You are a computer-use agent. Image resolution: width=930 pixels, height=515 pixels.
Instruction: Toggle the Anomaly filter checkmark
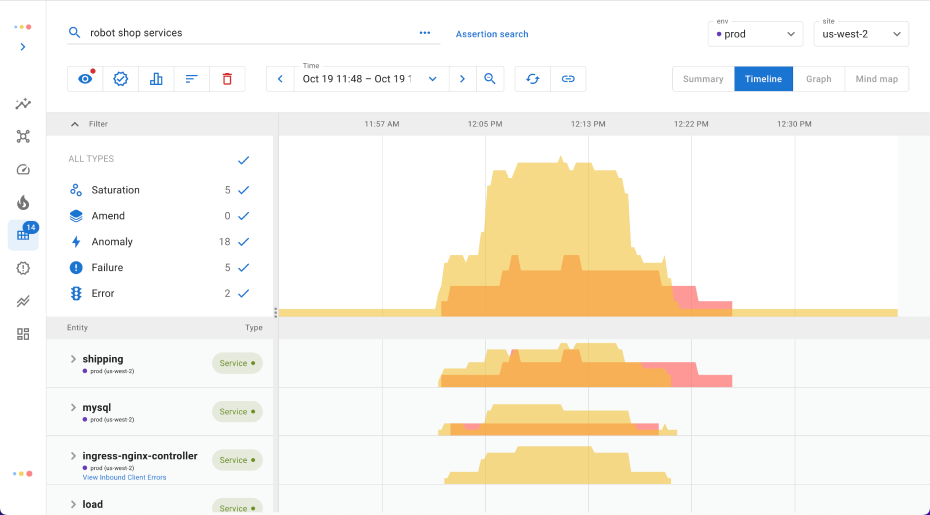(243, 242)
